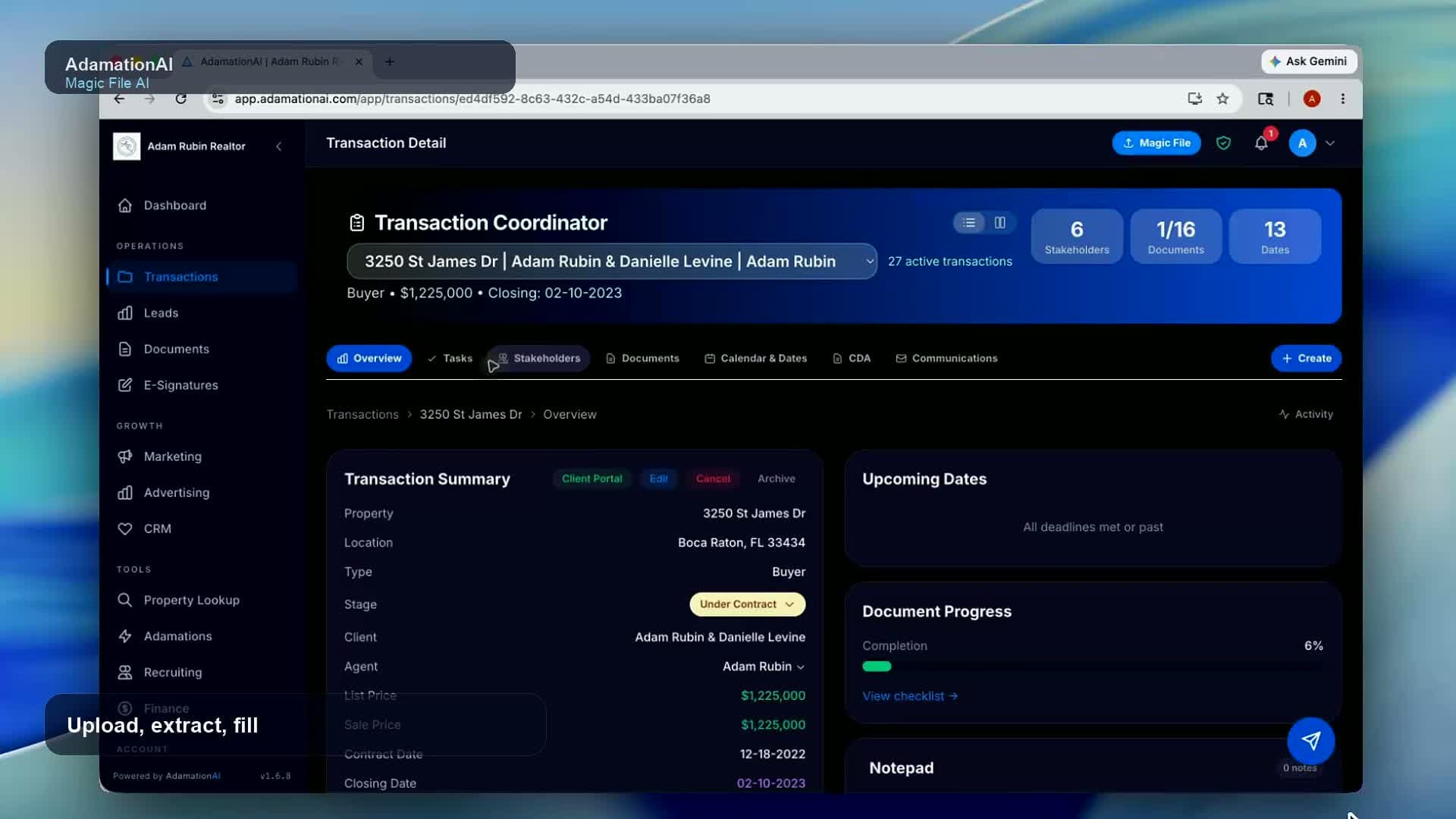Screen dimensions: 1456x819
Task: Click the Leads chart icon
Action: pyautogui.click(x=125, y=313)
